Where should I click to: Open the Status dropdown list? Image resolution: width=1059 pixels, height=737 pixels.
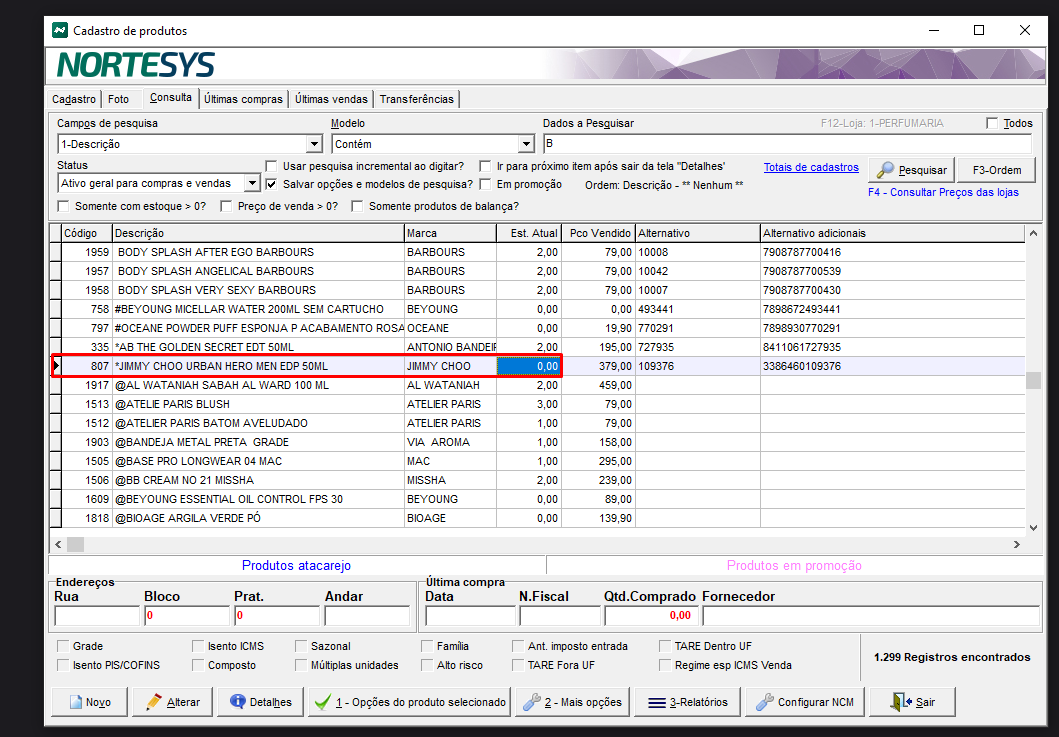[x=252, y=183]
